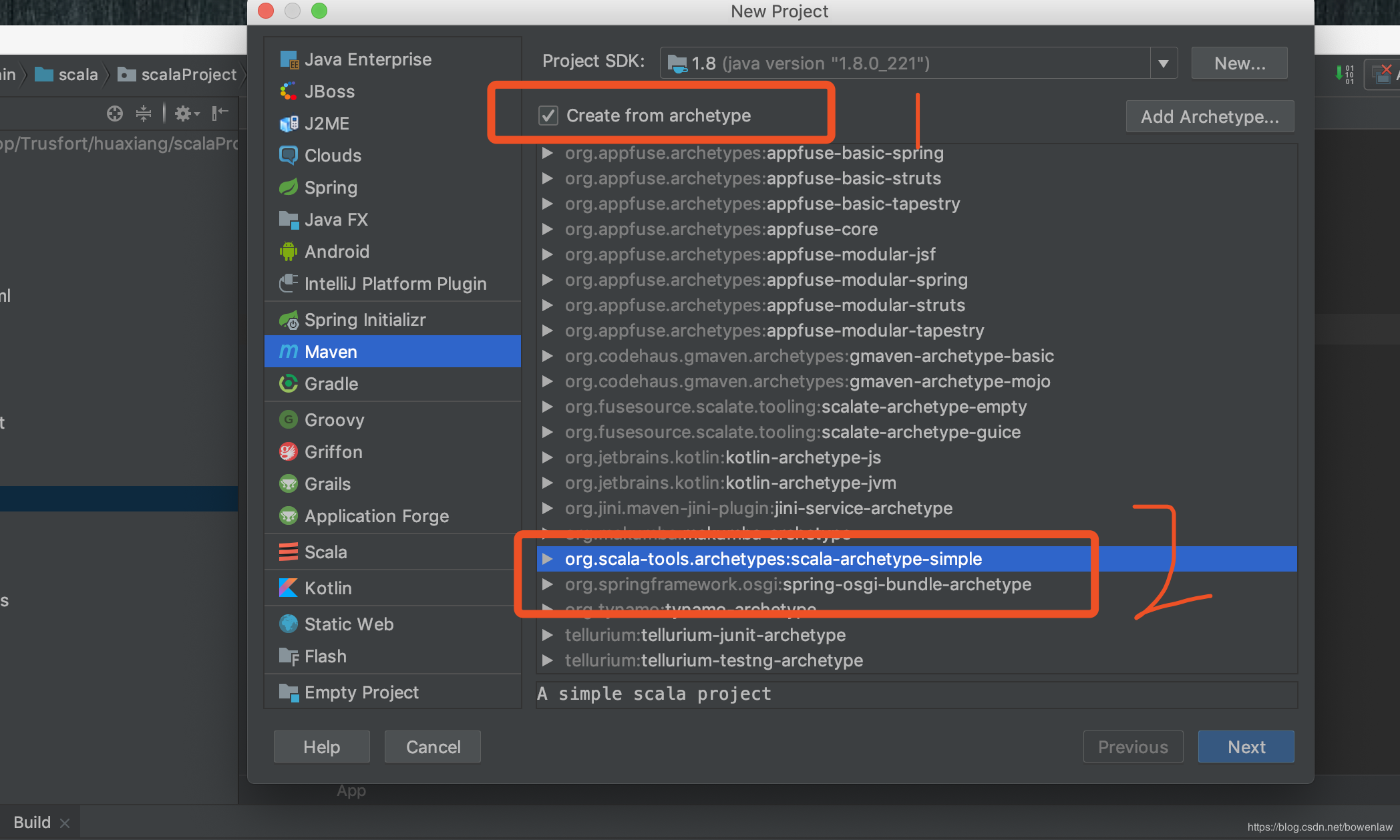This screenshot has width=1400, height=840.
Task: Pick the J2ME project type icon
Action: [289, 124]
